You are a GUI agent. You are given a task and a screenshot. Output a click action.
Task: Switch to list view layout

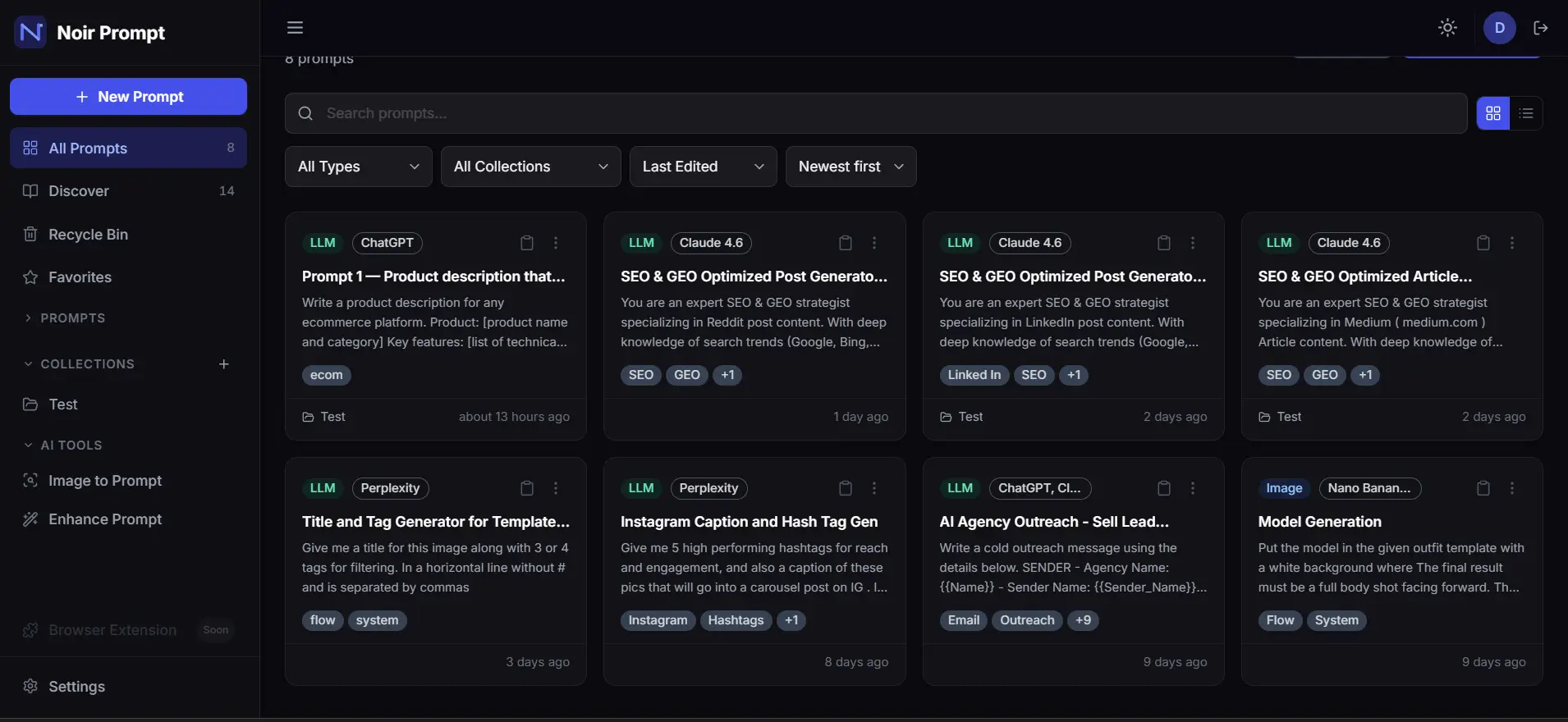(x=1526, y=113)
